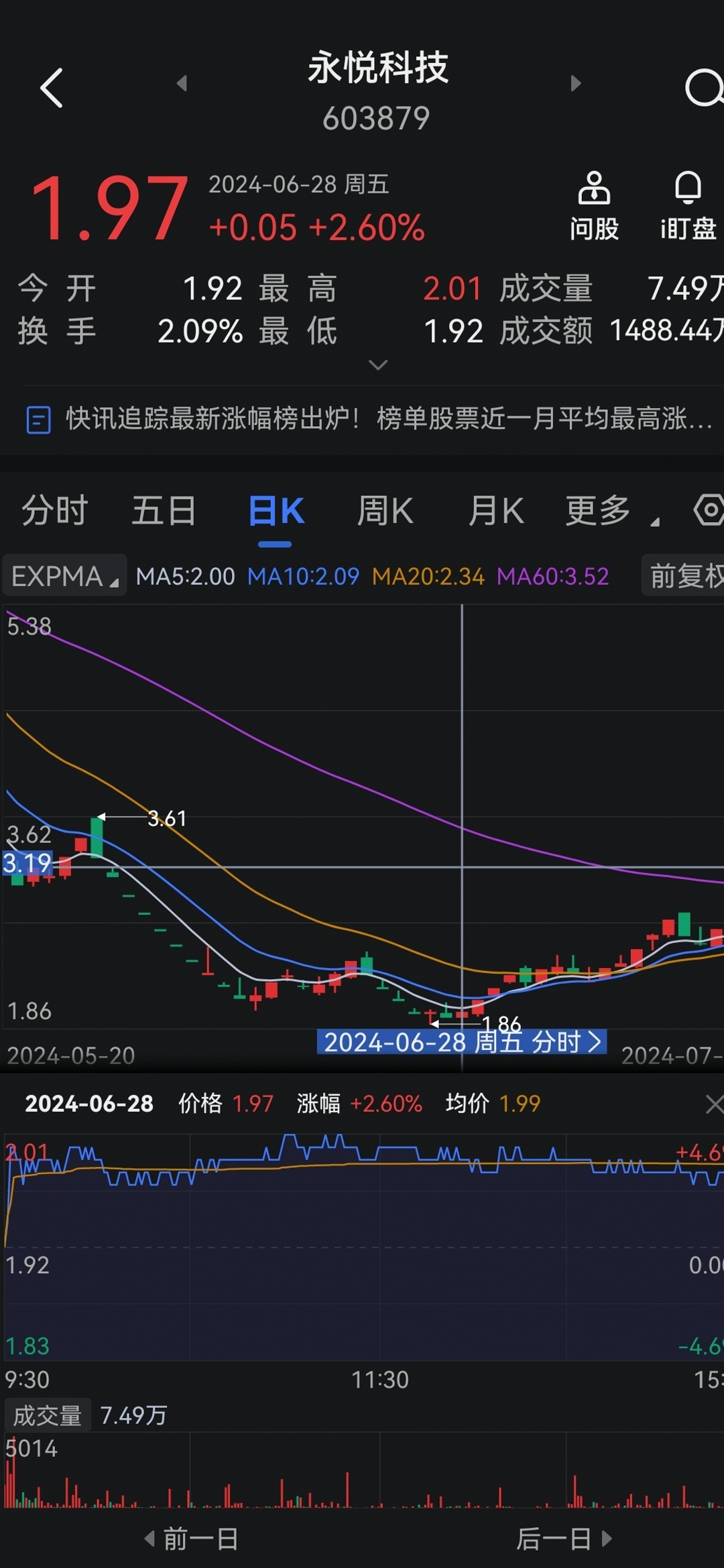
Task: Go to 后一日 next day
Action: click(x=564, y=1539)
